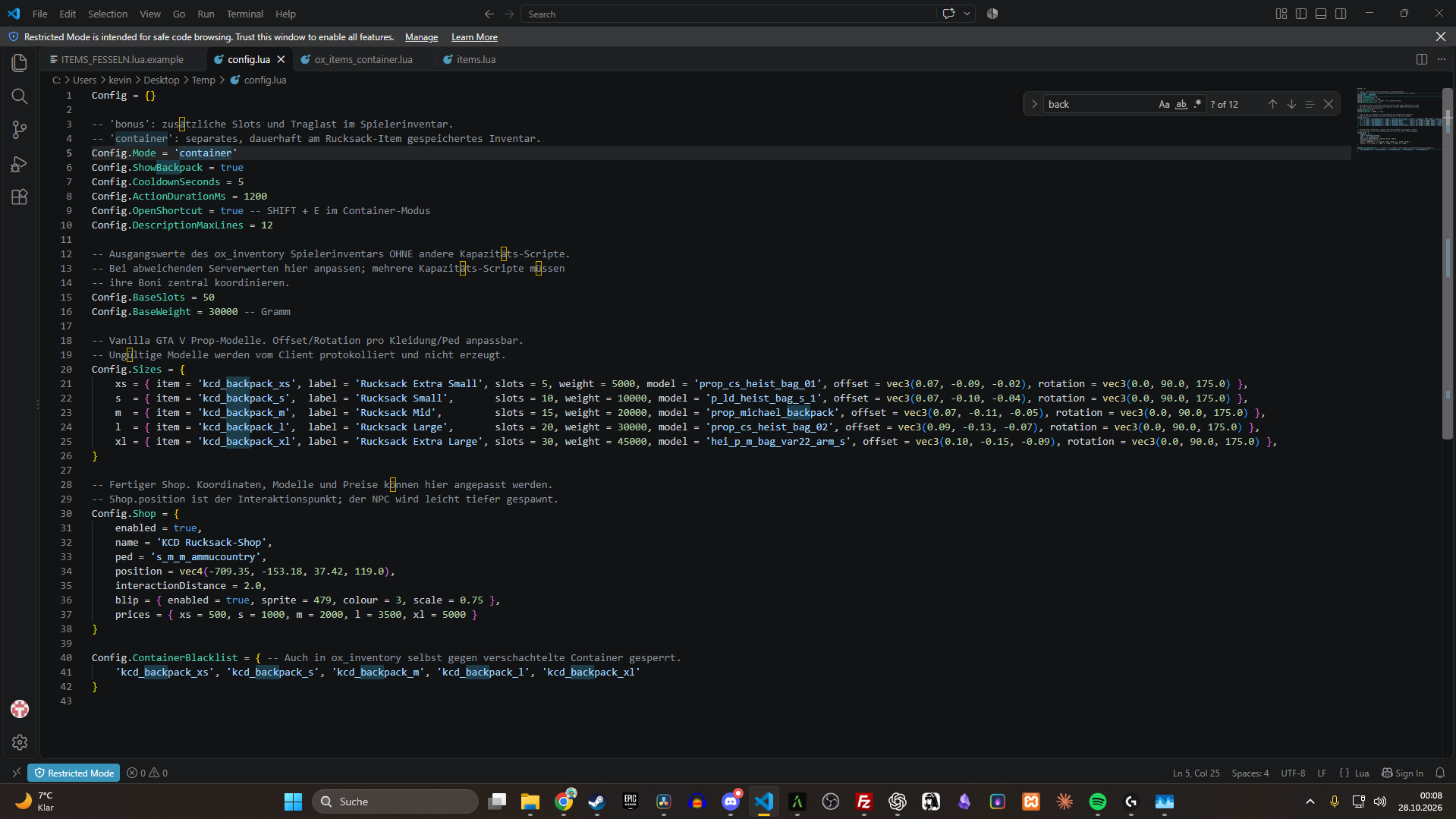Split the editor to the right
The image size is (1456, 819).
pos(1422,59)
